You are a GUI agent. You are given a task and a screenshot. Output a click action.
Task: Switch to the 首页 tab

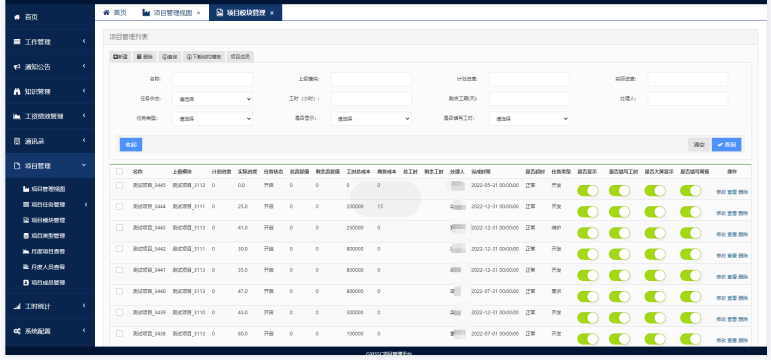115,13
